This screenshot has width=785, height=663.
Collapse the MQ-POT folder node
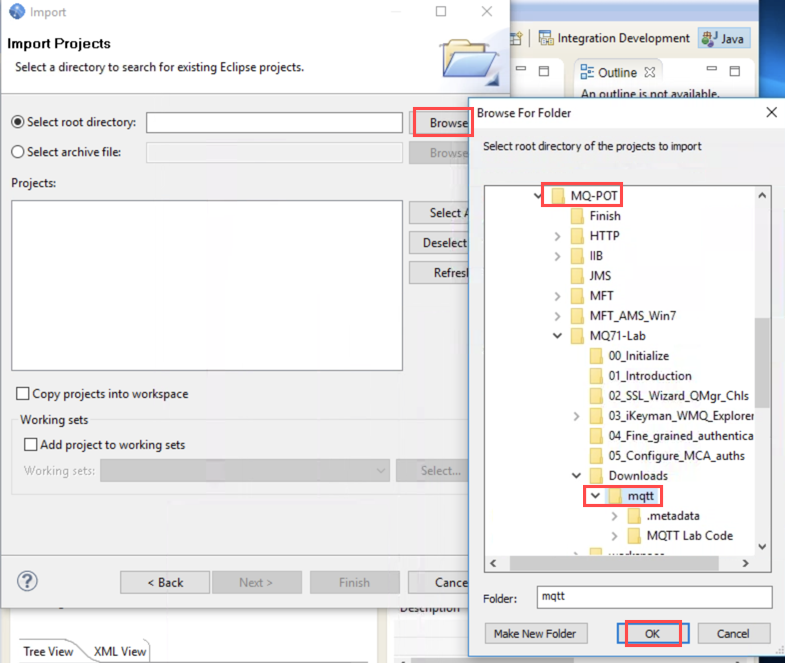point(538,195)
